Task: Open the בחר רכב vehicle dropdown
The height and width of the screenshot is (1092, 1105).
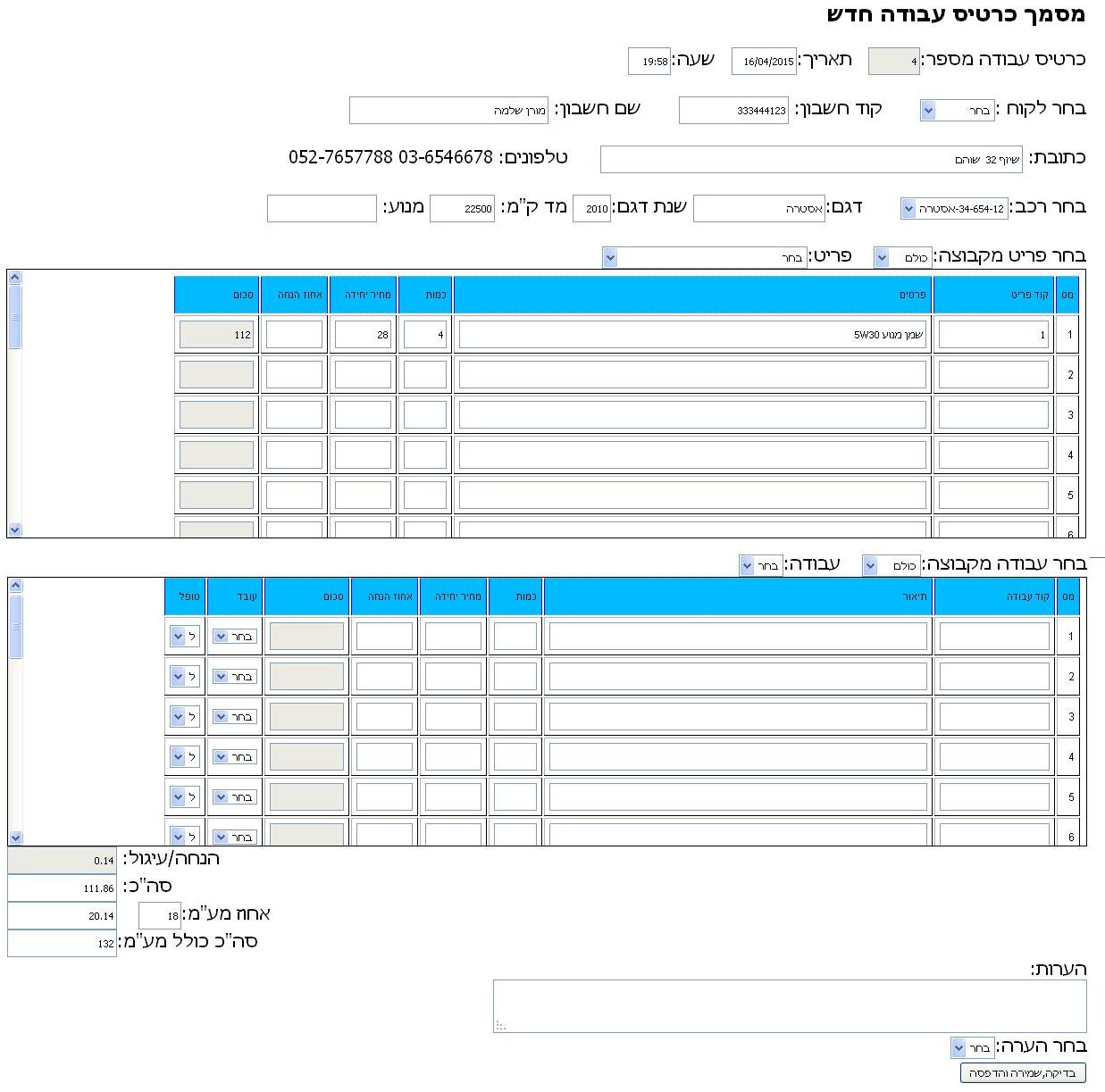Action: tap(953, 209)
